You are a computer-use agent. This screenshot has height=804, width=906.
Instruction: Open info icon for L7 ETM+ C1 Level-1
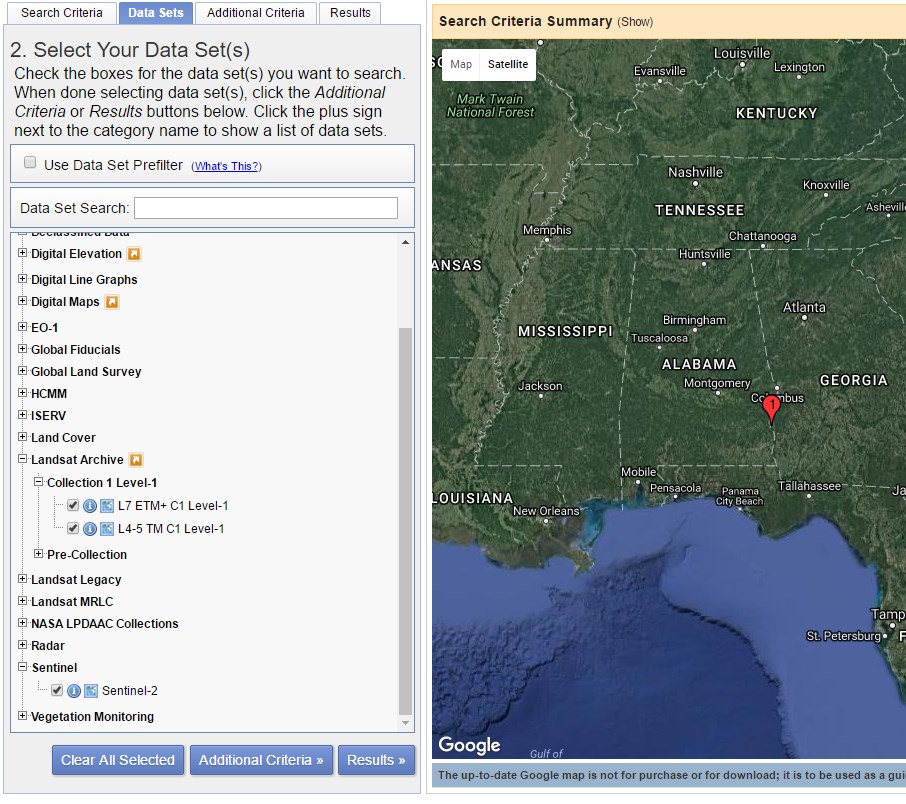90,506
